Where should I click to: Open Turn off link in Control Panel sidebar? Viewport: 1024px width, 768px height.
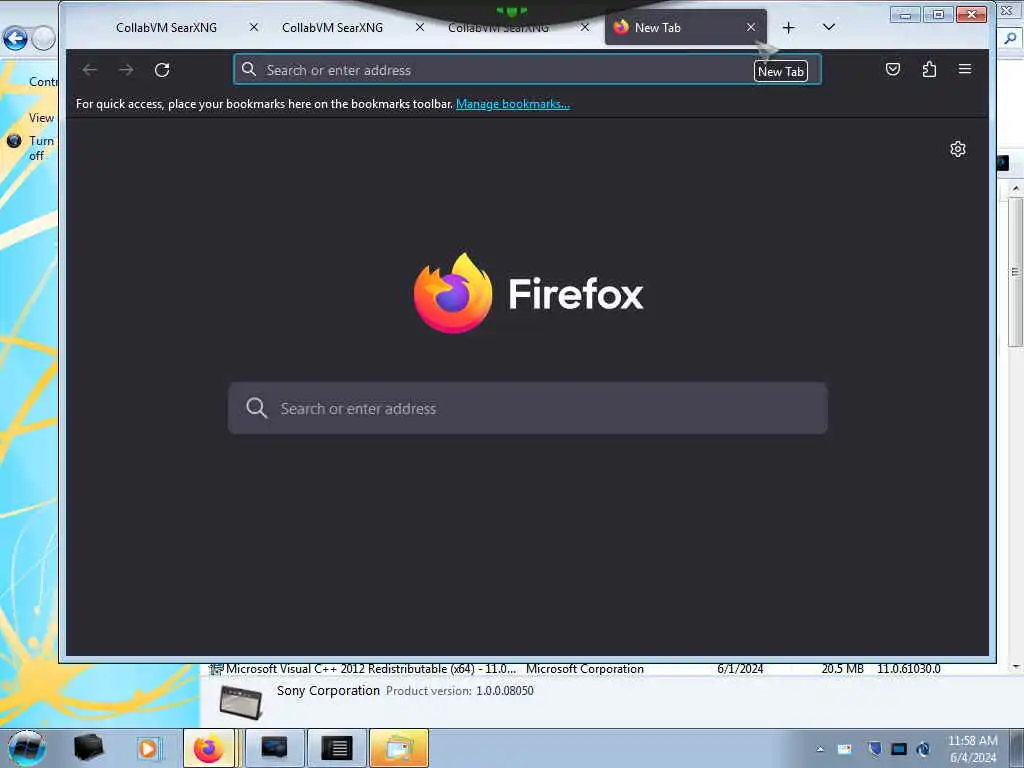[40, 148]
